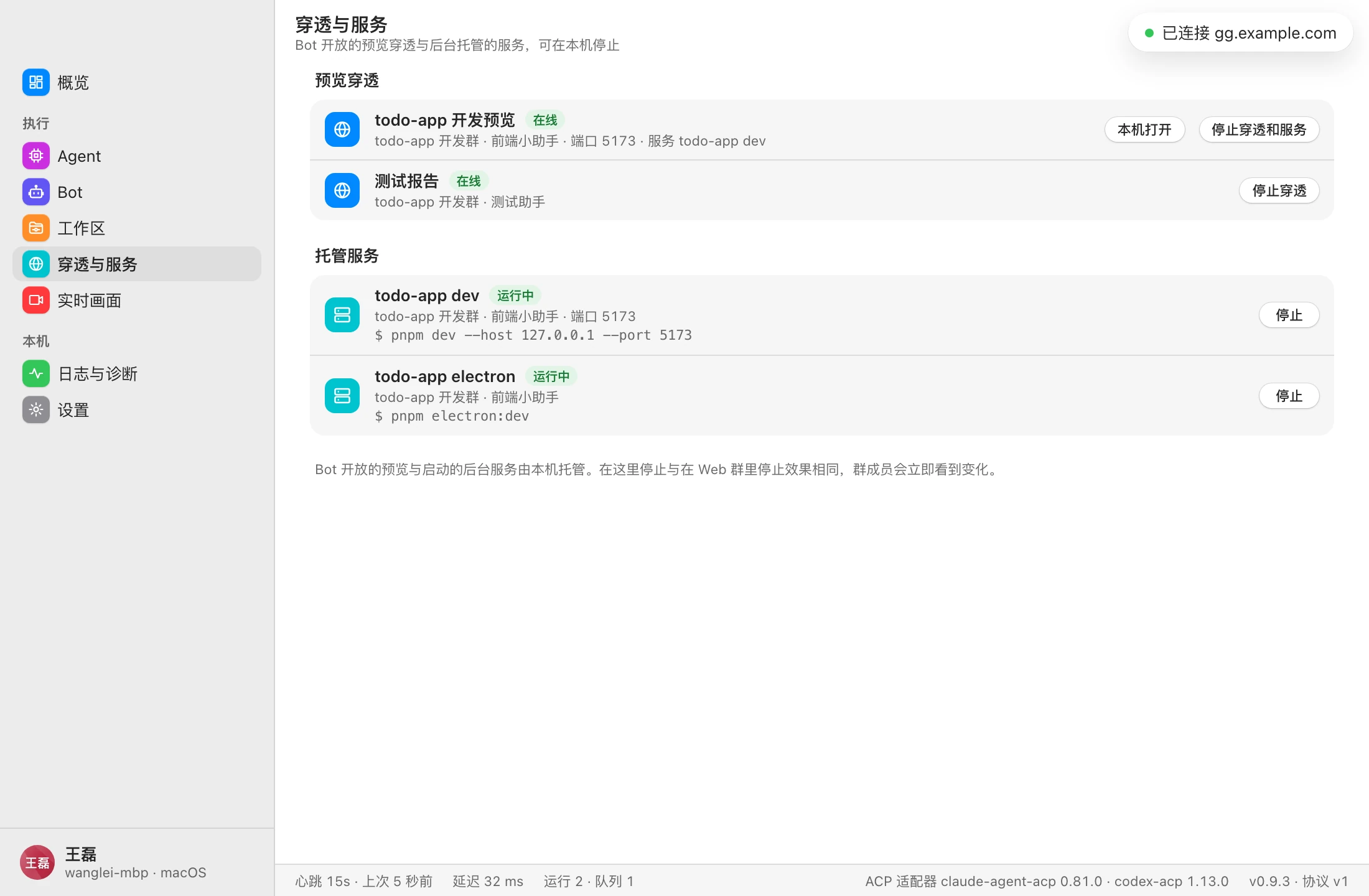
Task: Open 日志与诊断 page label
Action: 98,373
